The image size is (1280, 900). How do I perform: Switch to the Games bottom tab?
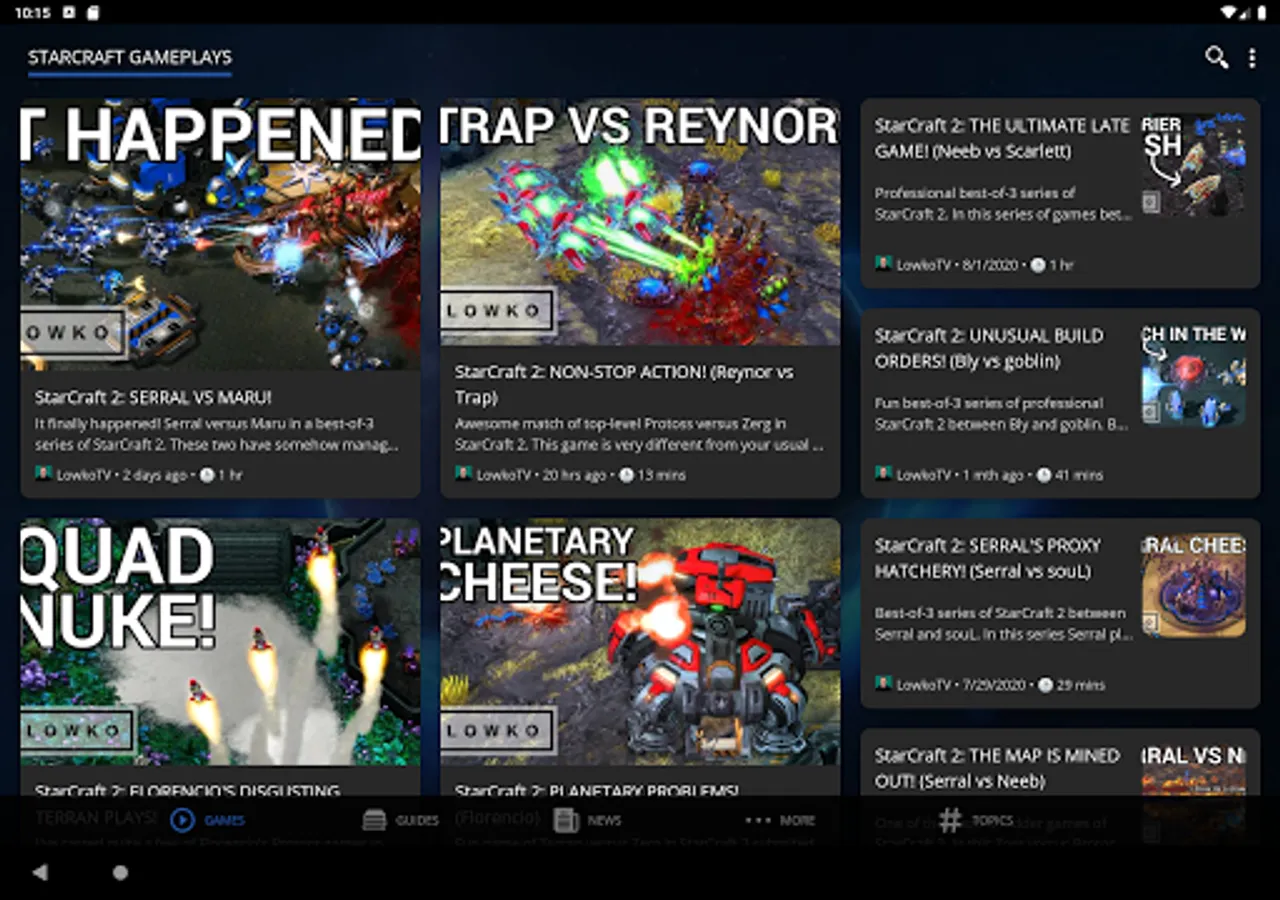209,820
